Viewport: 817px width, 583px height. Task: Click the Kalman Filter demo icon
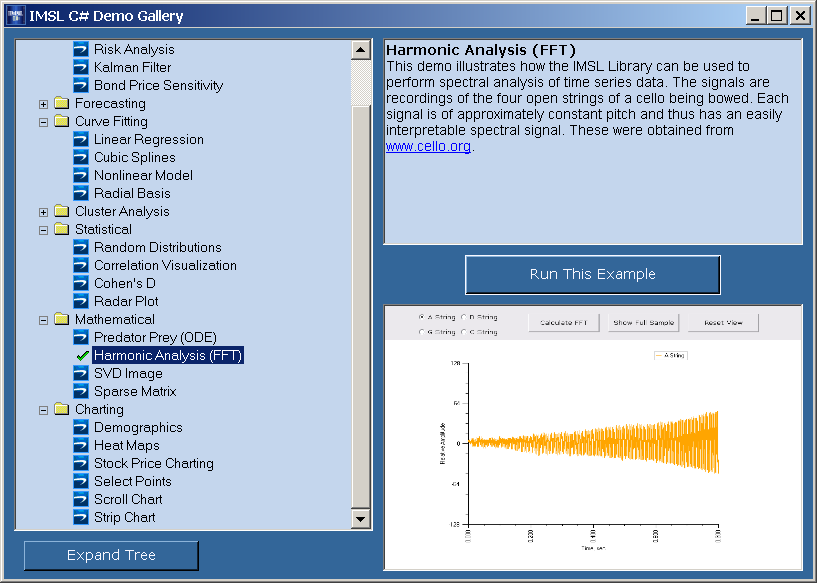coord(81,67)
